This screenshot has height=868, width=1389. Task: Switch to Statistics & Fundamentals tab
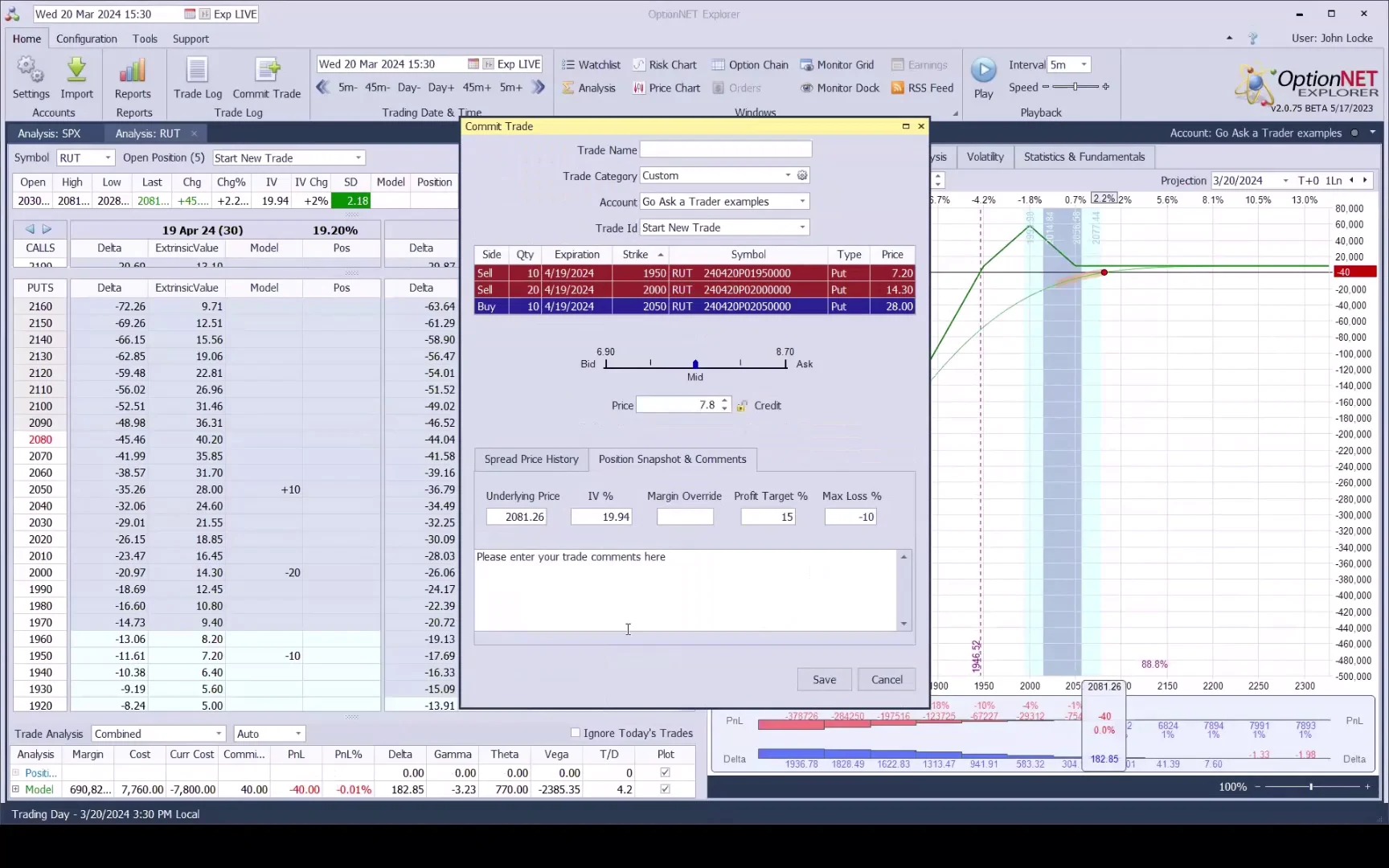(1084, 157)
